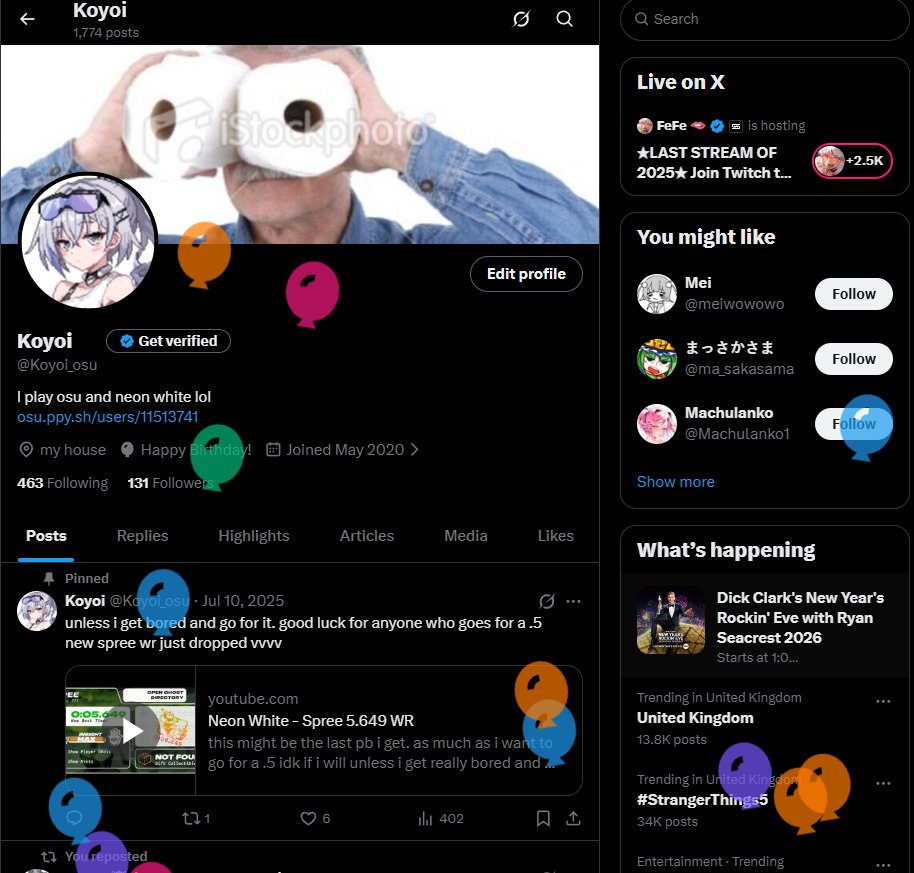Share the pinned tweet

tap(572, 818)
